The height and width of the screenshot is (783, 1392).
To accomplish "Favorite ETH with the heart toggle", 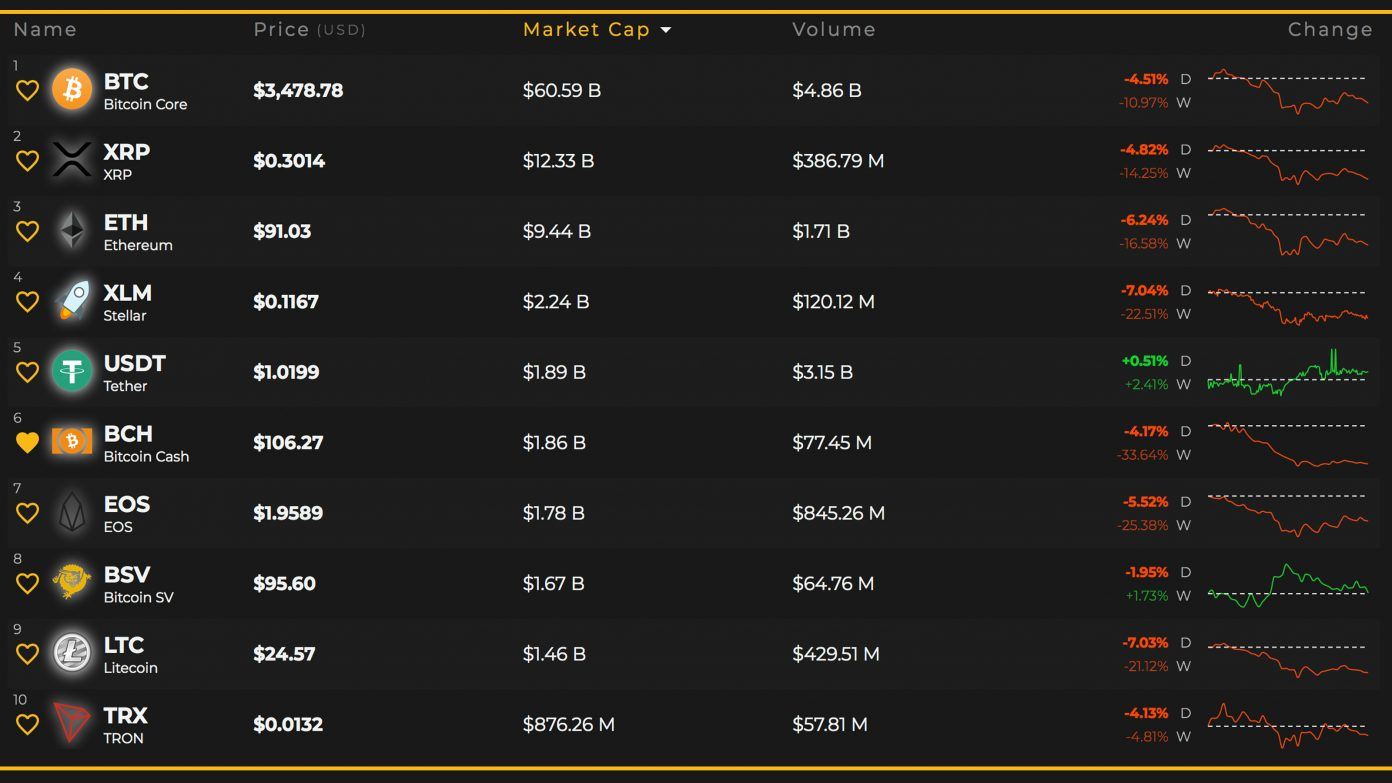I will [27, 232].
